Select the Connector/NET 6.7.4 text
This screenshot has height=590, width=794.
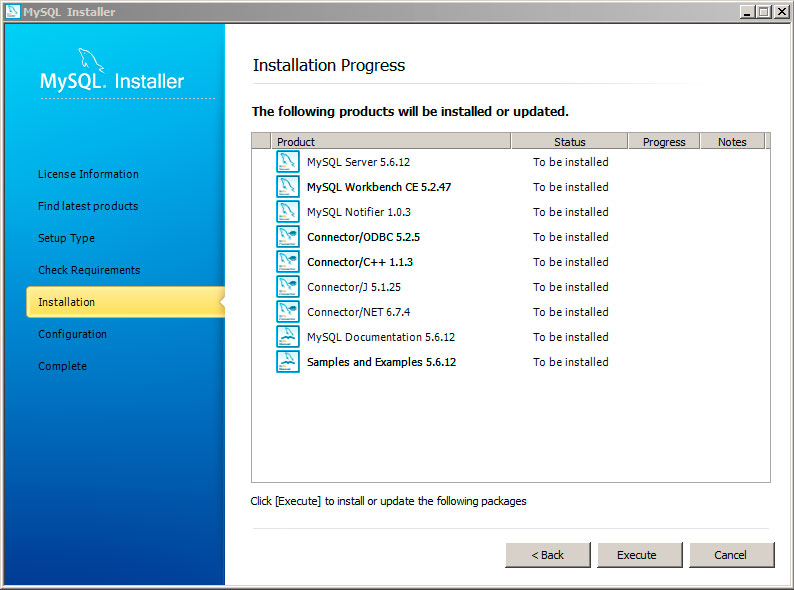tap(359, 312)
